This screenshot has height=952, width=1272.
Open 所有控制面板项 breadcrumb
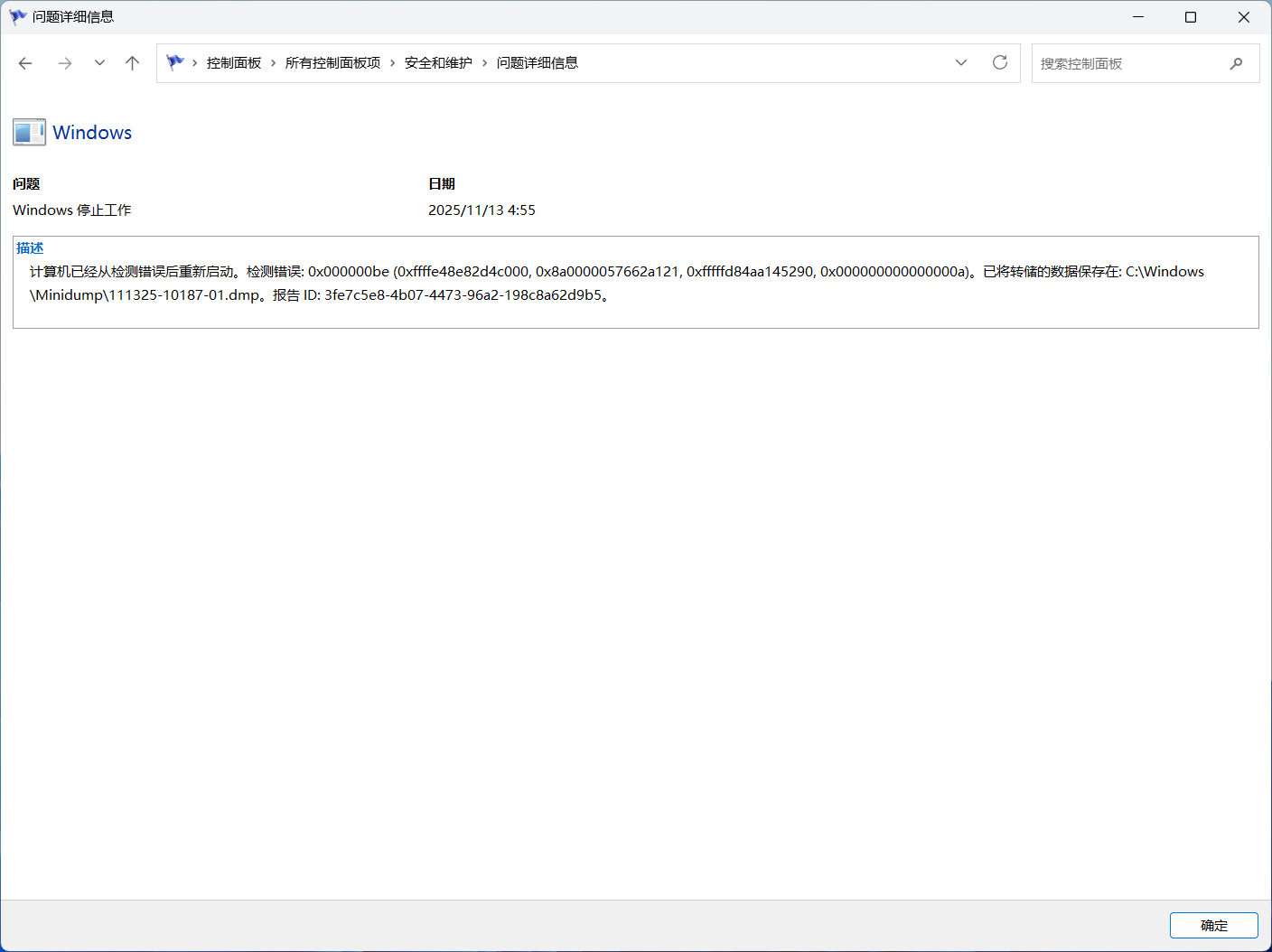332,63
